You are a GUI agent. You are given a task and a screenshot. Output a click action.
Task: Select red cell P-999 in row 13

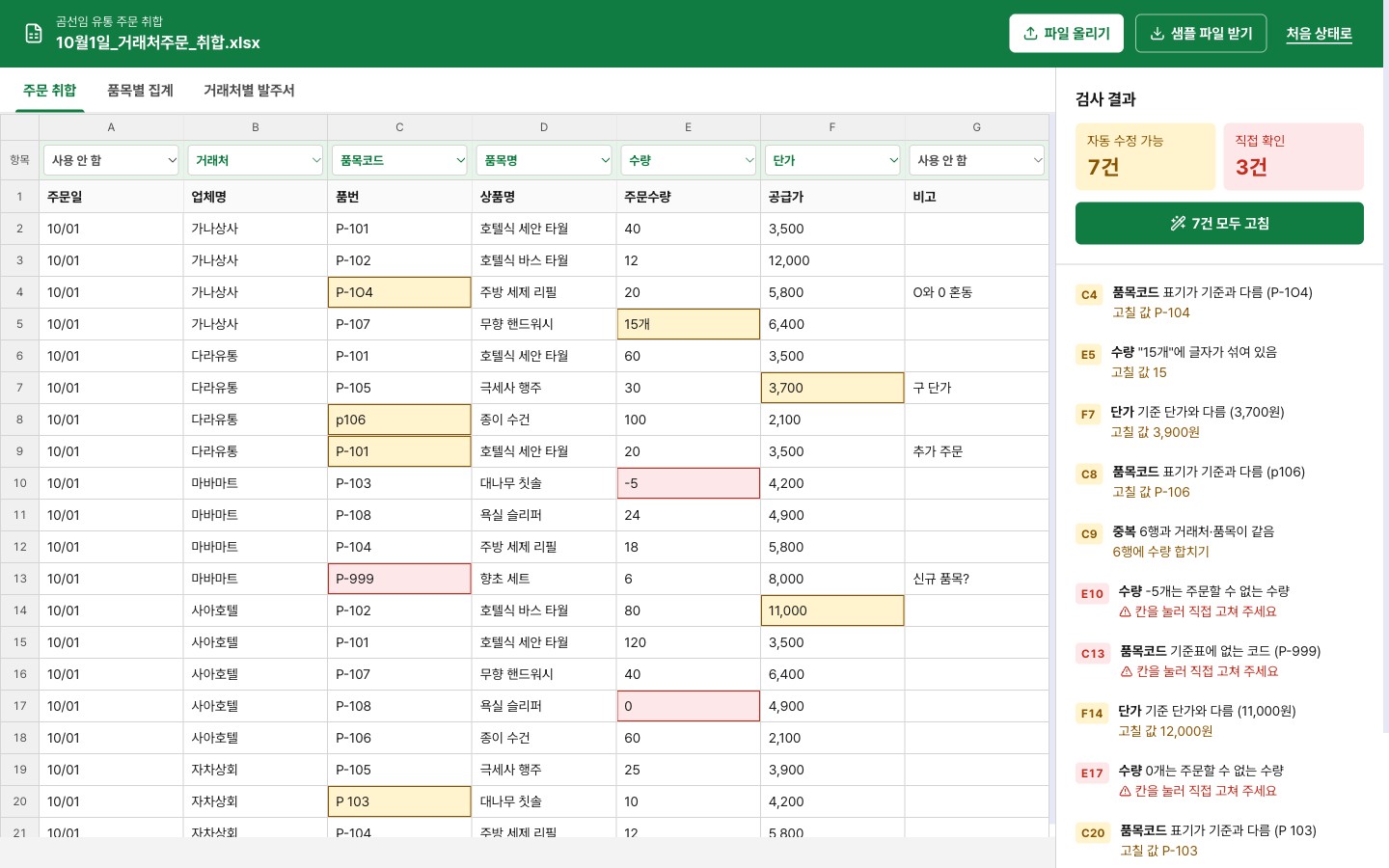click(399, 579)
